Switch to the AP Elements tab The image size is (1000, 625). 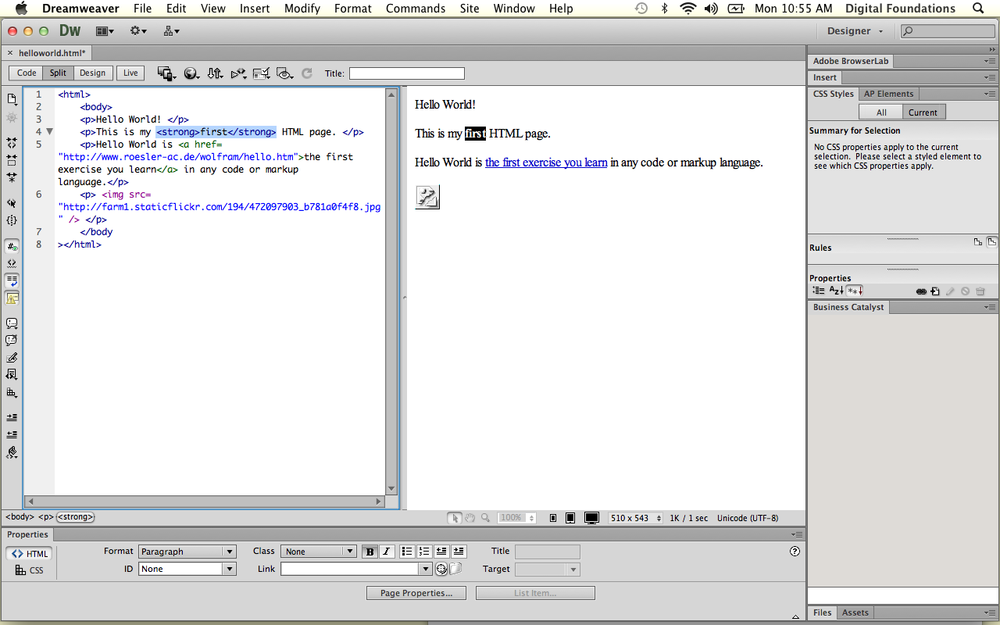click(888, 93)
